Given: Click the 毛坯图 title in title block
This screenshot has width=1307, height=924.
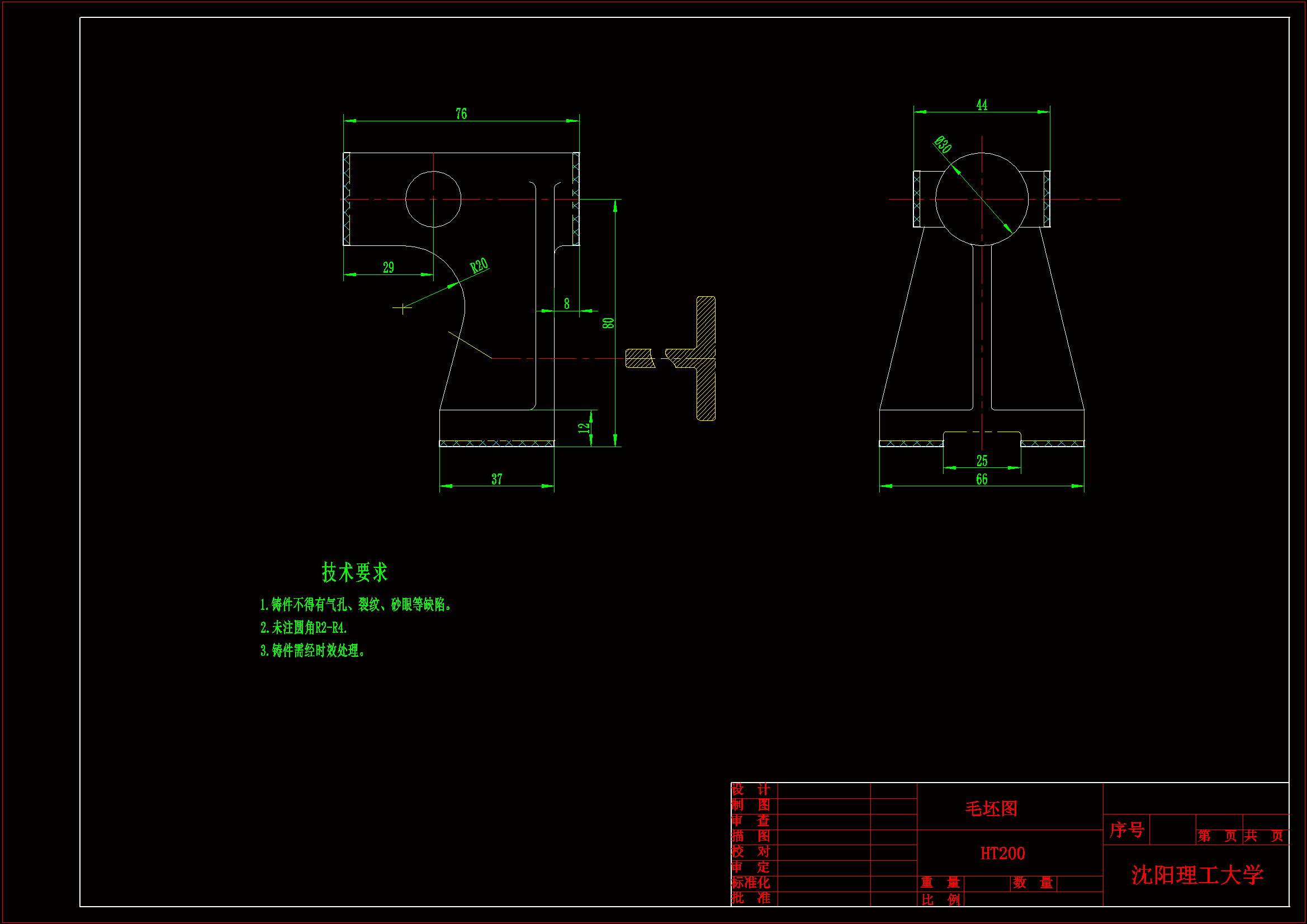Looking at the screenshot, I should 991,808.
